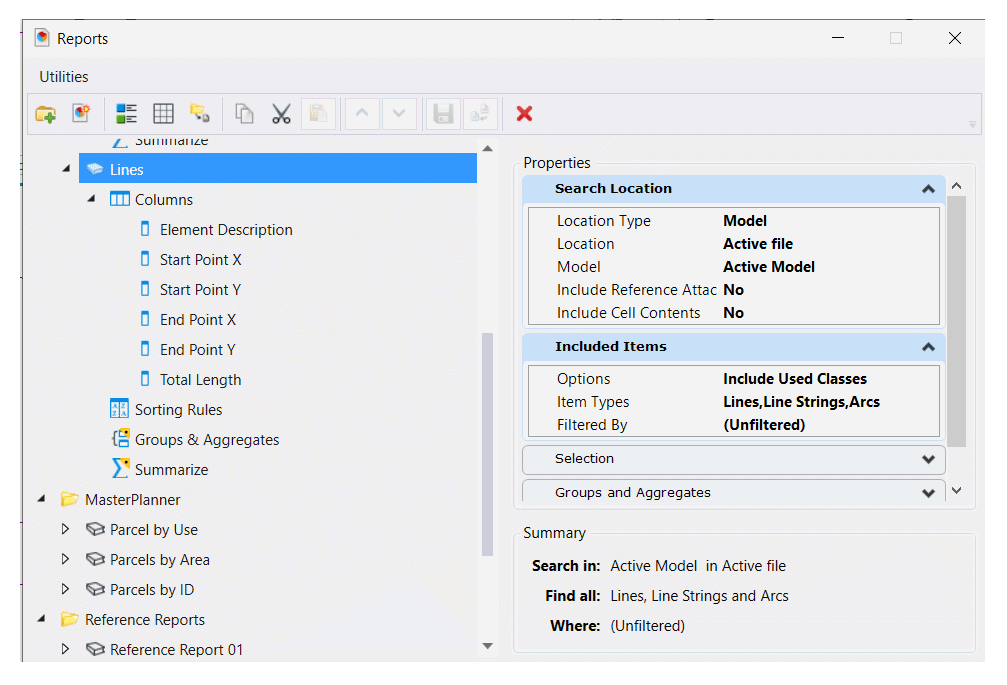Screen dimensions: 1007x685
Task: Open the Utilities menu
Action: [x=64, y=76]
